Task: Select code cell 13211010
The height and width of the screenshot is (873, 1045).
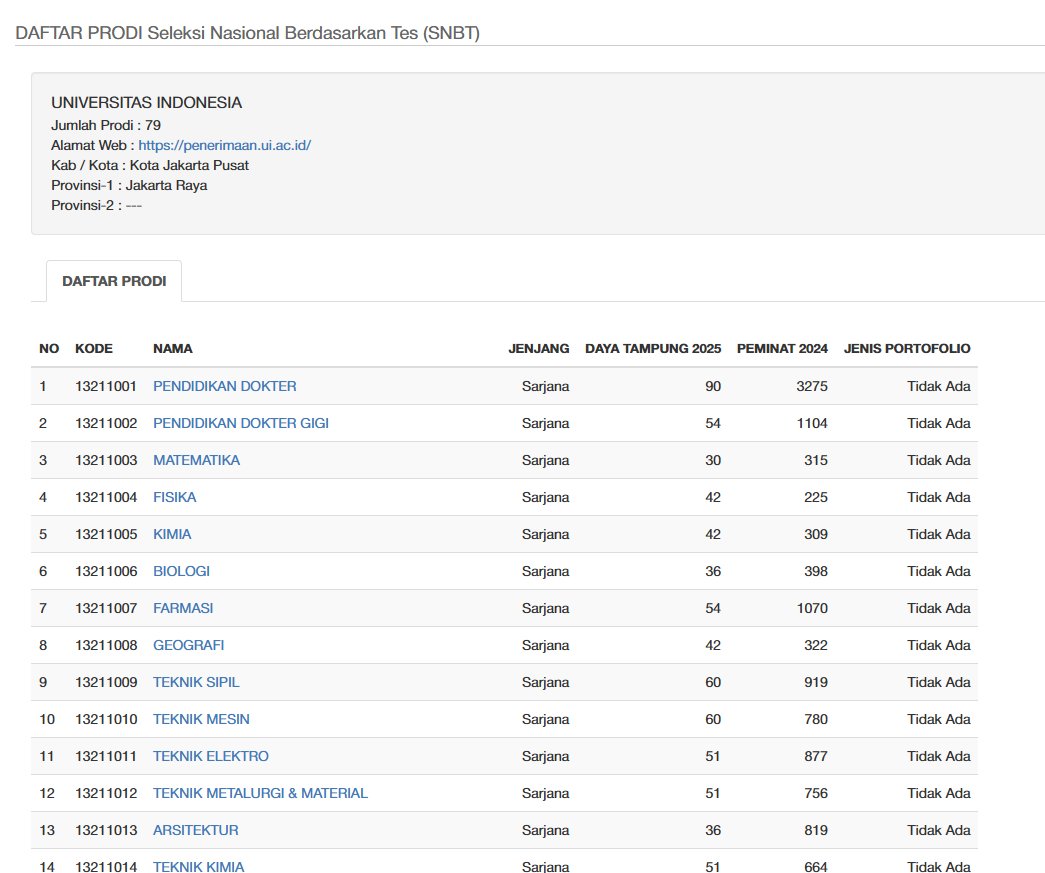Action: click(106, 719)
